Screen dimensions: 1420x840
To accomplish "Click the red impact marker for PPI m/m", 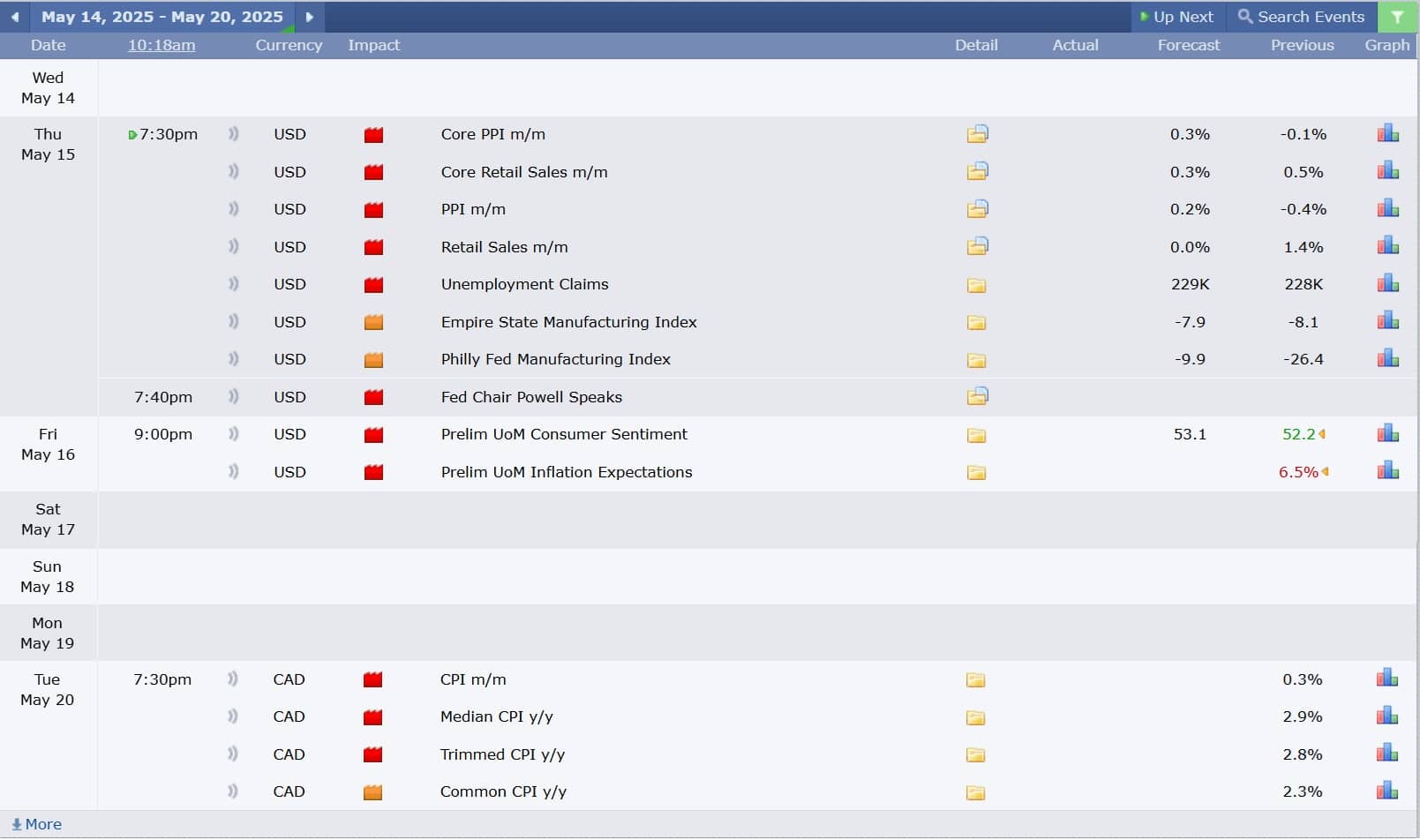I will coord(373,210).
